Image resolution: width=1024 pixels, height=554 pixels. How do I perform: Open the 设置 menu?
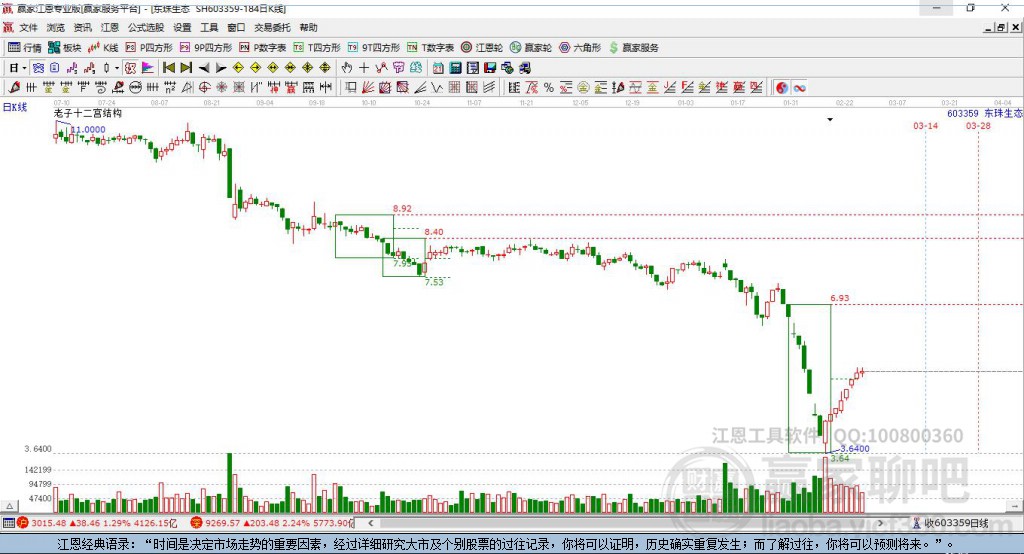pyautogui.click(x=182, y=27)
